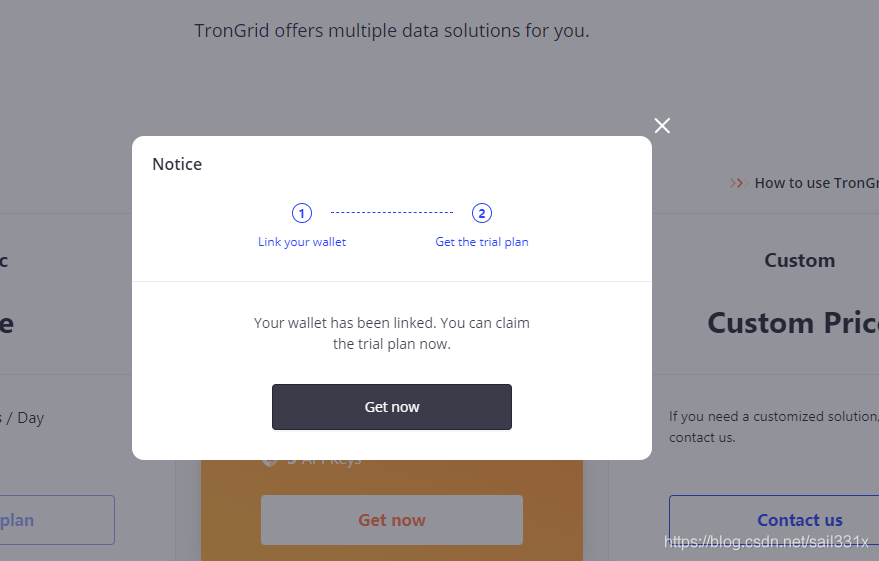The width and height of the screenshot is (879, 561).
Task: Open the "How to use TronGrid" link
Action: coord(816,183)
